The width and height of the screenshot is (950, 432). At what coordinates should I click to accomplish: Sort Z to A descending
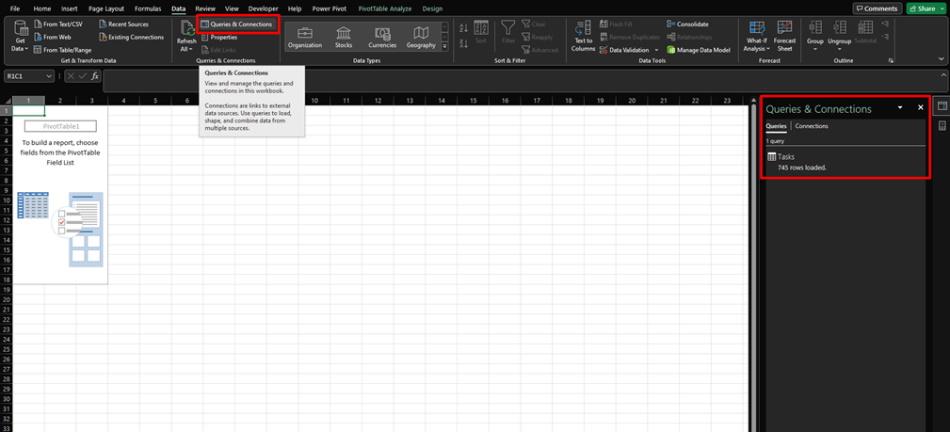click(463, 43)
